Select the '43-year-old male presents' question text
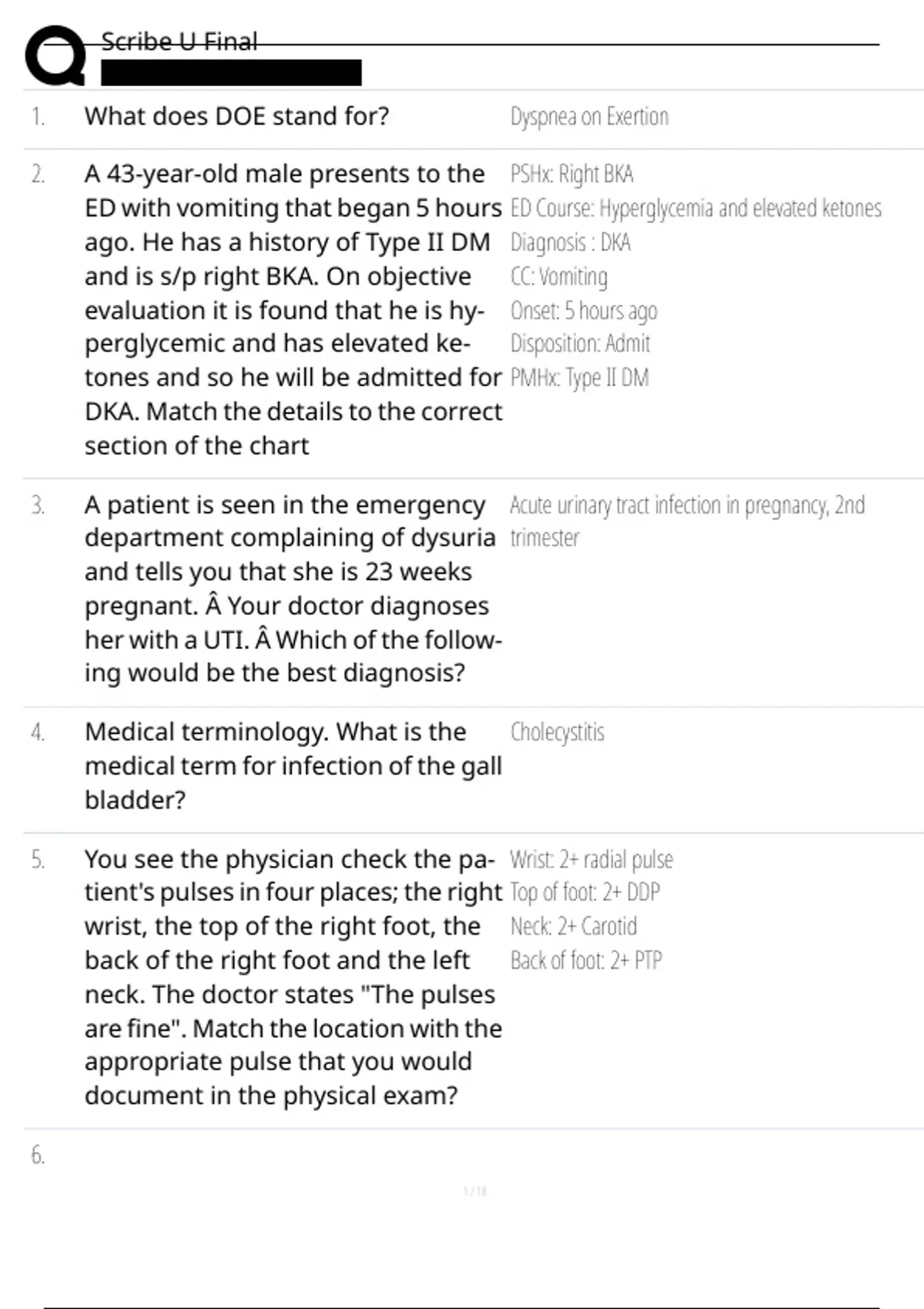924x1309 pixels. pos(293,310)
